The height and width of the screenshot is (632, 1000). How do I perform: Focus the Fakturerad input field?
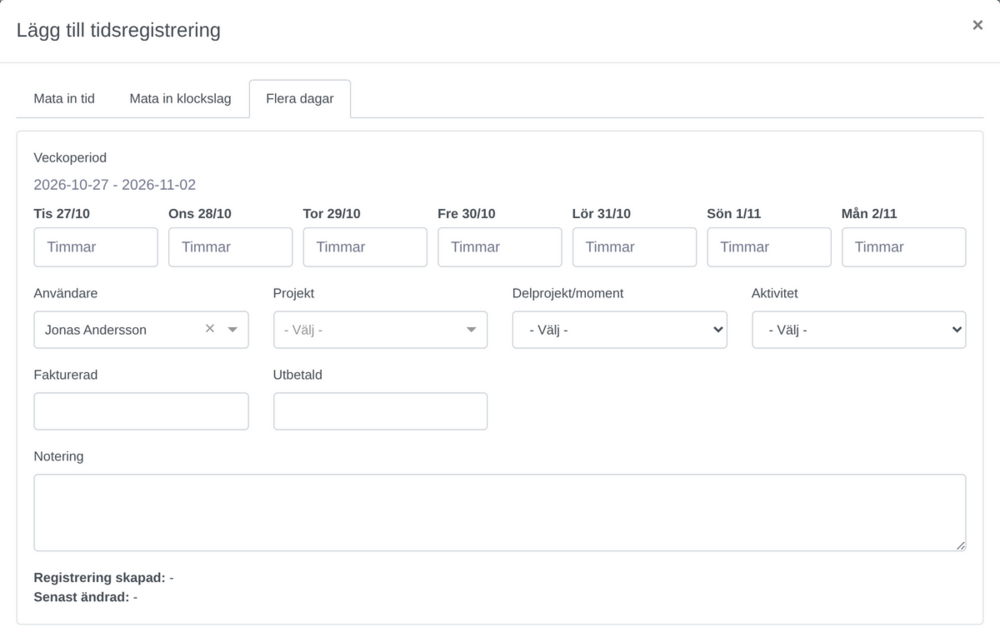coord(141,411)
